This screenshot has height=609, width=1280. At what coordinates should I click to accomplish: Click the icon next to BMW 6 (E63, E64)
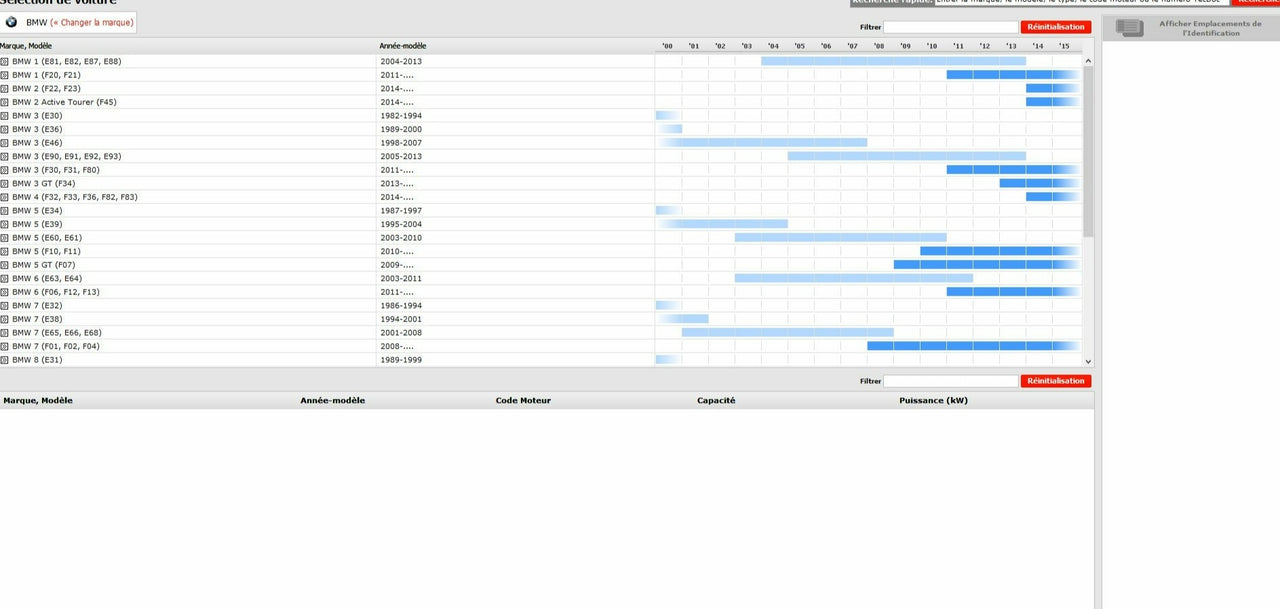click(4, 278)
